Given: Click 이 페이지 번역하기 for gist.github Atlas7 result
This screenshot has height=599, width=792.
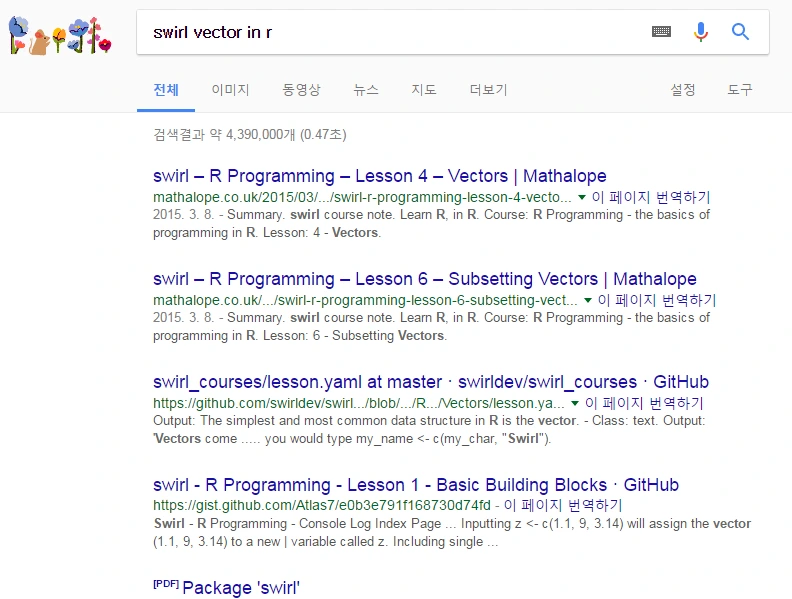Looking at the screenshot, I should [x=563, y=505].
